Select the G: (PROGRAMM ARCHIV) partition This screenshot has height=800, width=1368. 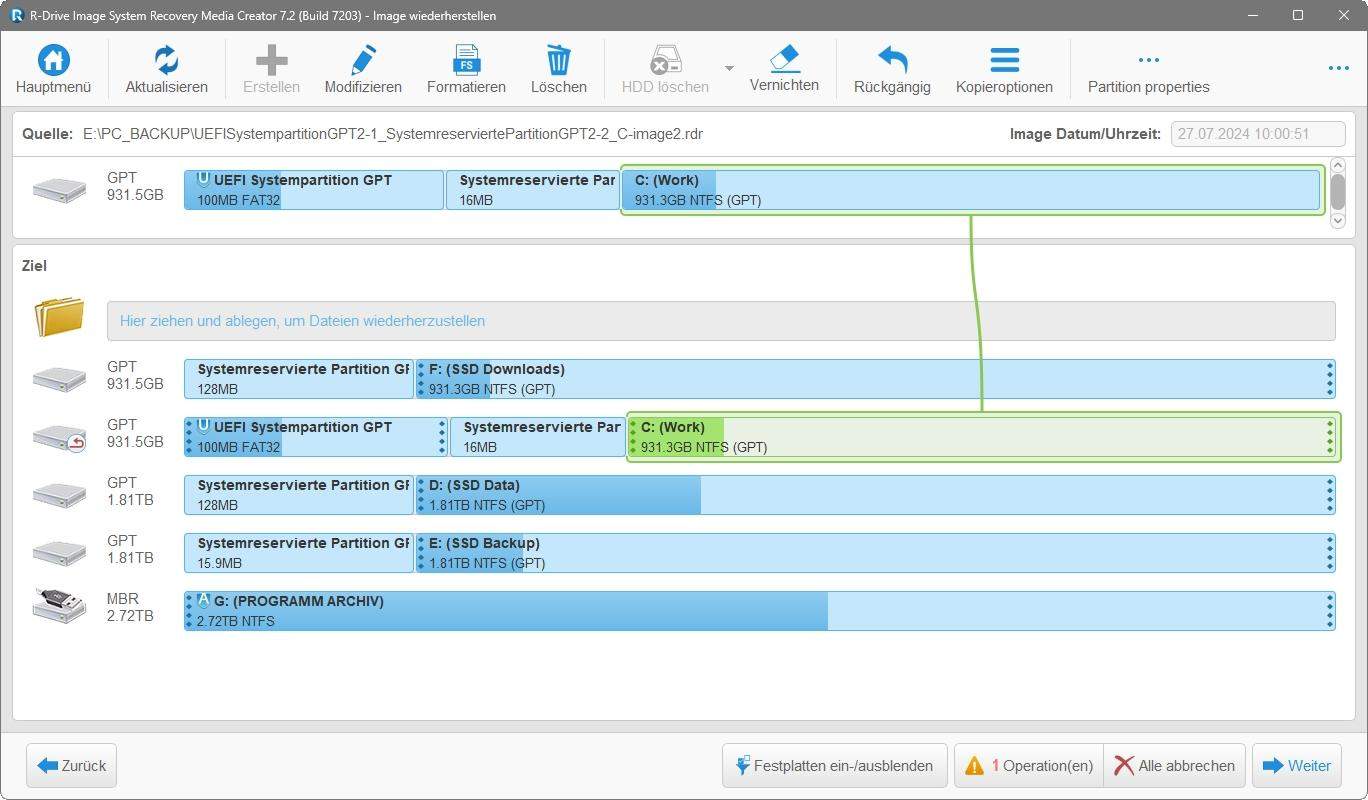coord(760,611)
